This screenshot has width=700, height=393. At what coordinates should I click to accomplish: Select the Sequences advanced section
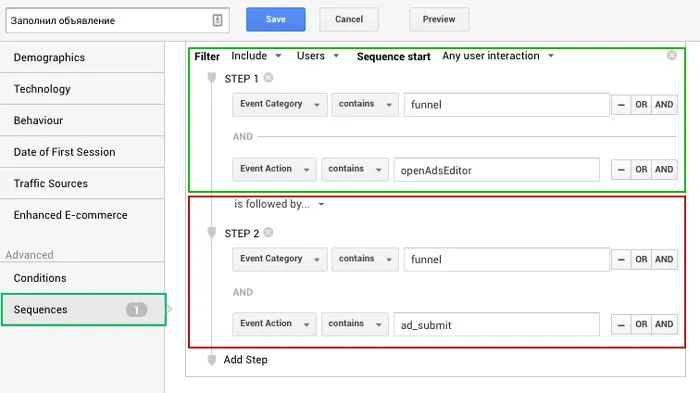83,309
